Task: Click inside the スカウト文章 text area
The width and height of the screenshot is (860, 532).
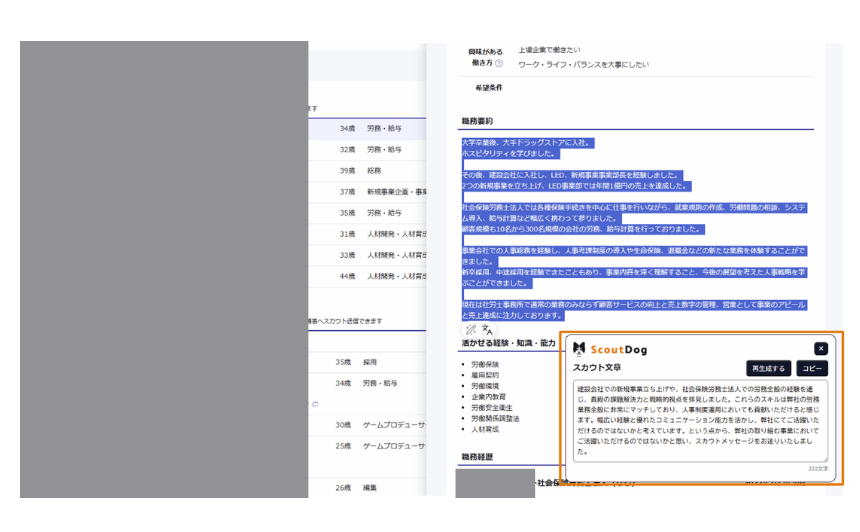Action: [x=700, y=420]
